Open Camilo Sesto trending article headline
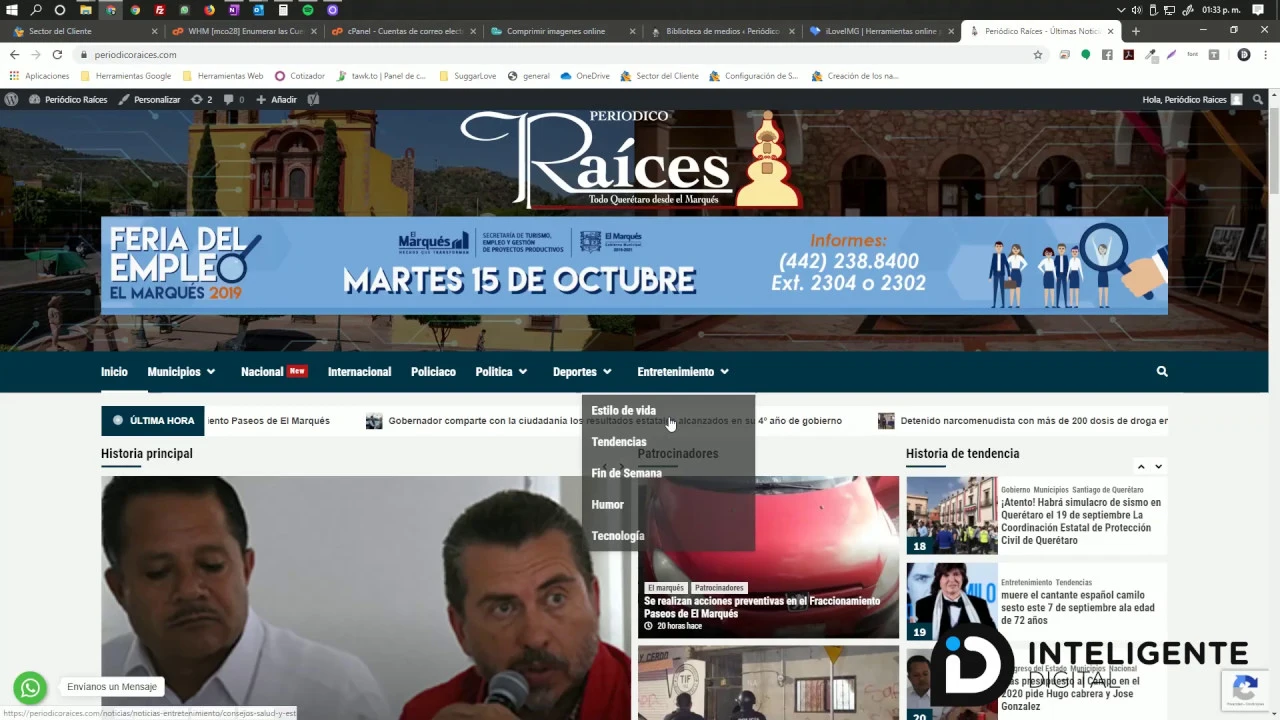The height and width of the screenshot is (720, 1280). 1078,607
